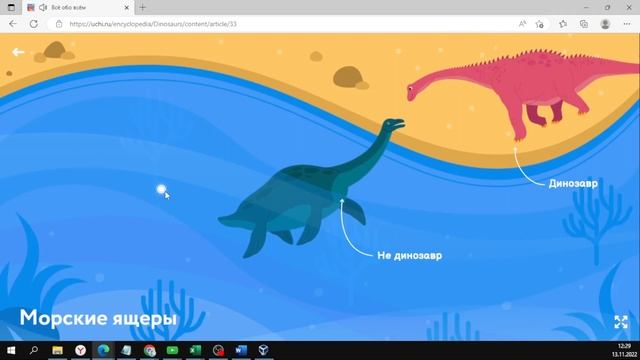640x360 pixels.
Task: Open Word from the taskbar
Action: coord(241,350)
